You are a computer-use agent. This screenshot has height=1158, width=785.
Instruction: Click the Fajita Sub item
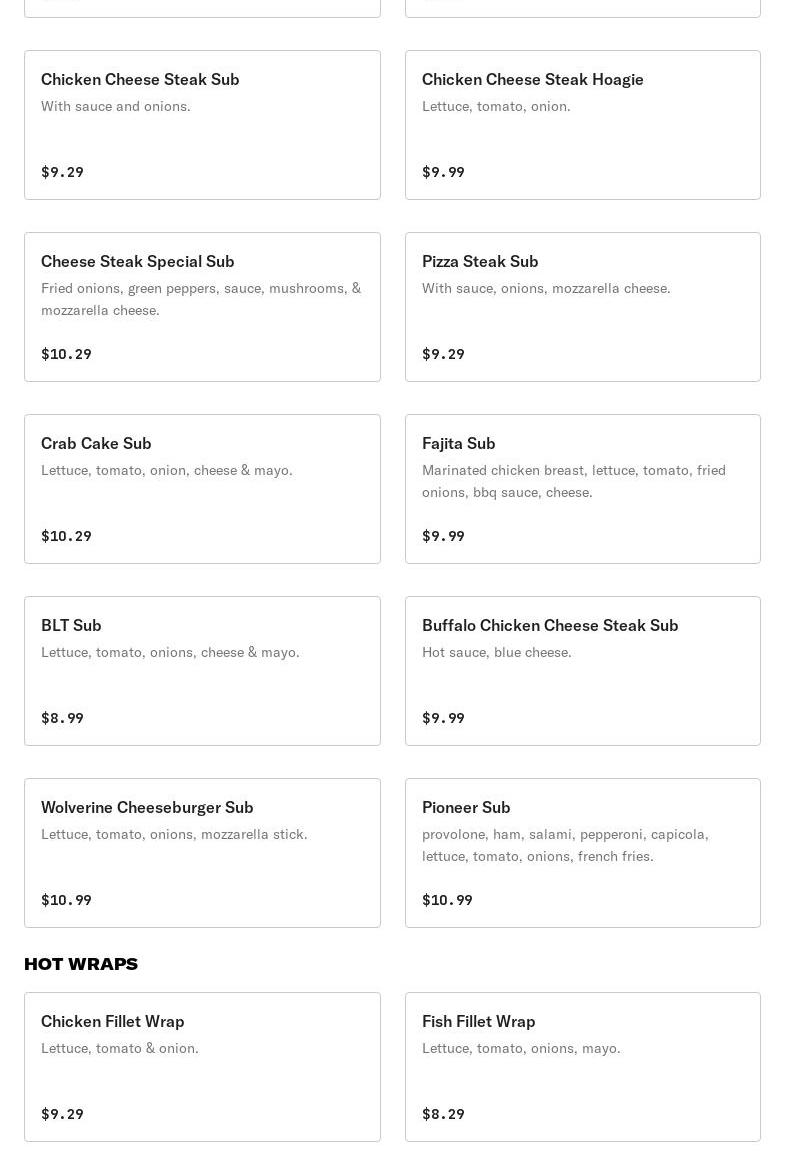pos(583,489)
